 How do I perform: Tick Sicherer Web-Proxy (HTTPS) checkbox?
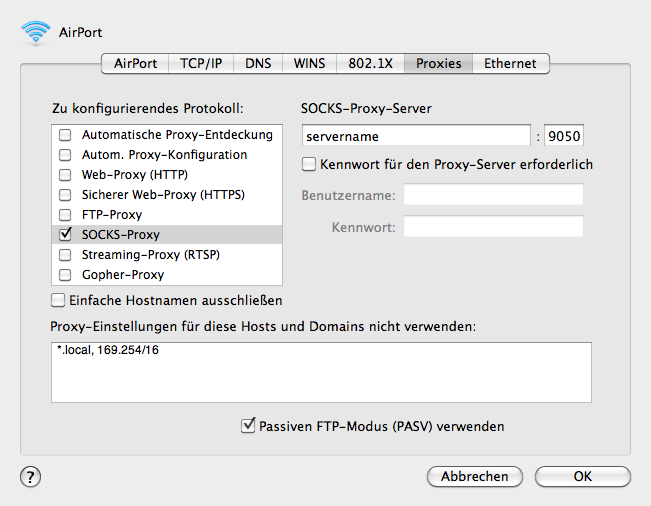(65, 195)
